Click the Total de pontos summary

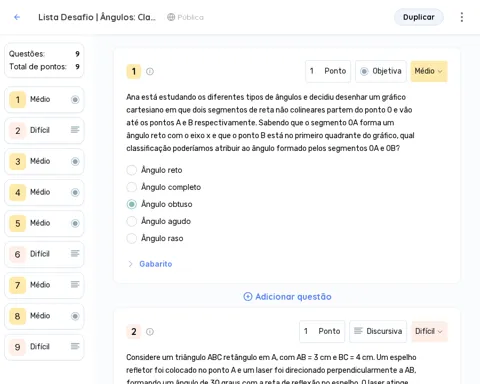pyautogui.click(x=44, y=67)
